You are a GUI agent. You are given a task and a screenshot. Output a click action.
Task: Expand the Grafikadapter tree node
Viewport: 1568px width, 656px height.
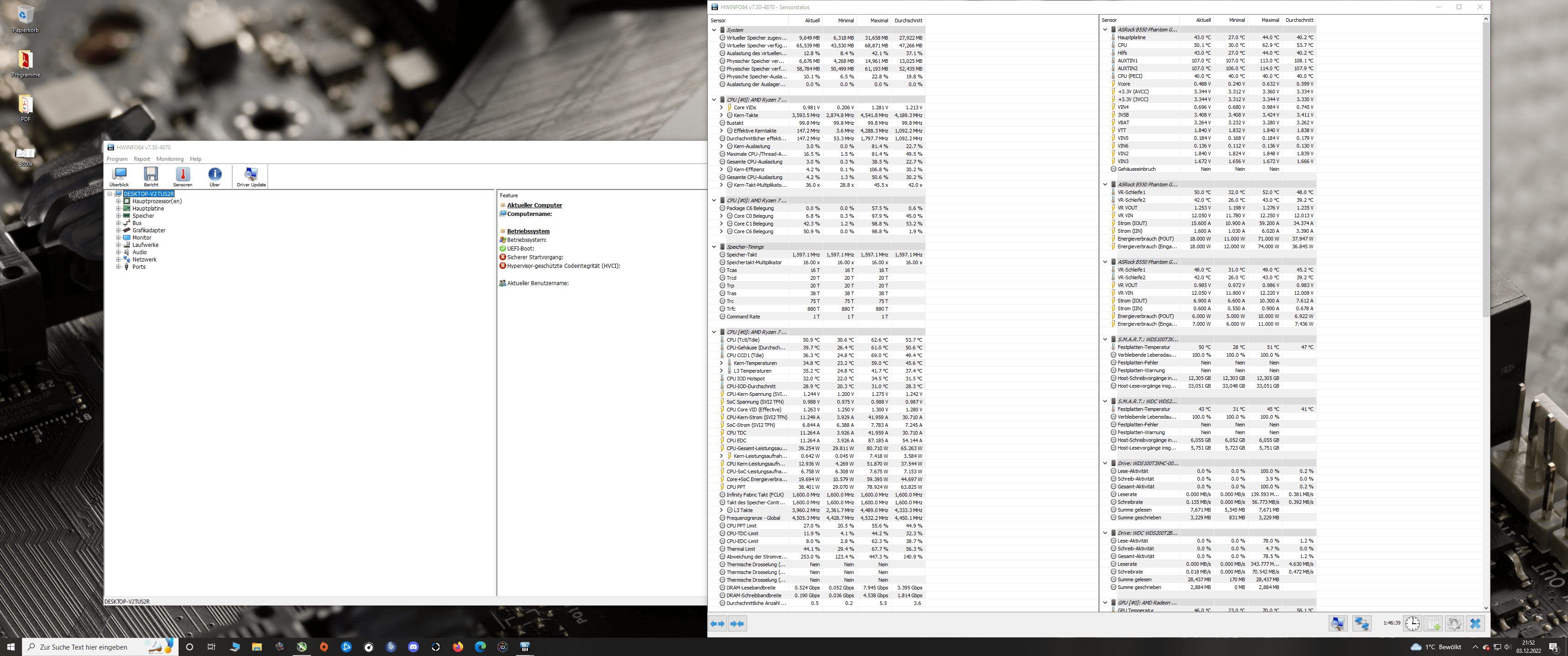coord(118,230)
